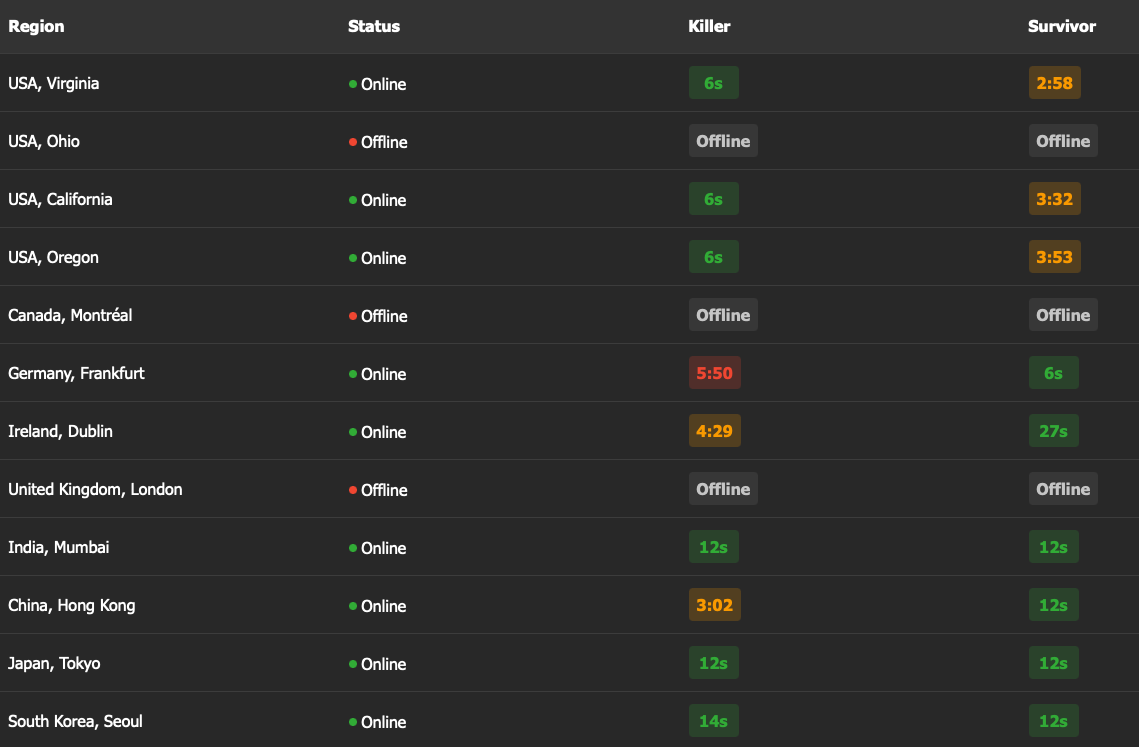Select the USA, Ohio region name
Viewport: 1139px width, 747px height.
pyautogui.click(x=44, y=141)
